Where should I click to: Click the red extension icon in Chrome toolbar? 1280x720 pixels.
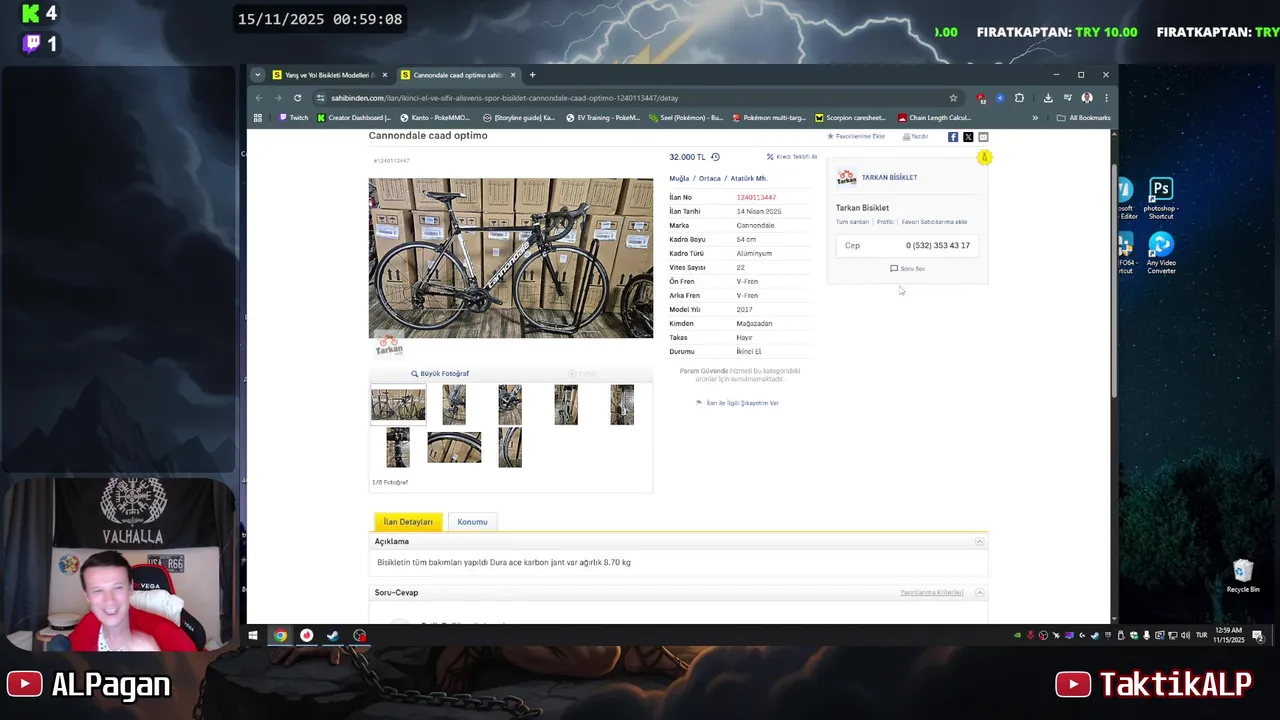tap(981, 98)
